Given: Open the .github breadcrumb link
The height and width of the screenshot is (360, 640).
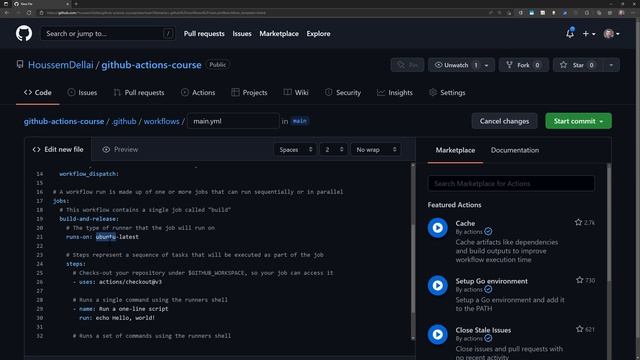Looking at the screenshot, I should coord(124,121).
